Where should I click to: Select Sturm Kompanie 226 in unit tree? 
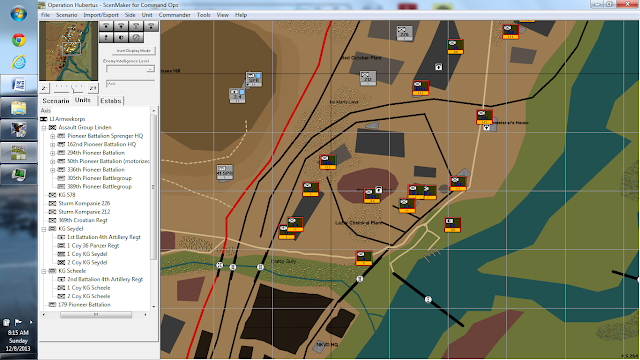coord(84,203)
